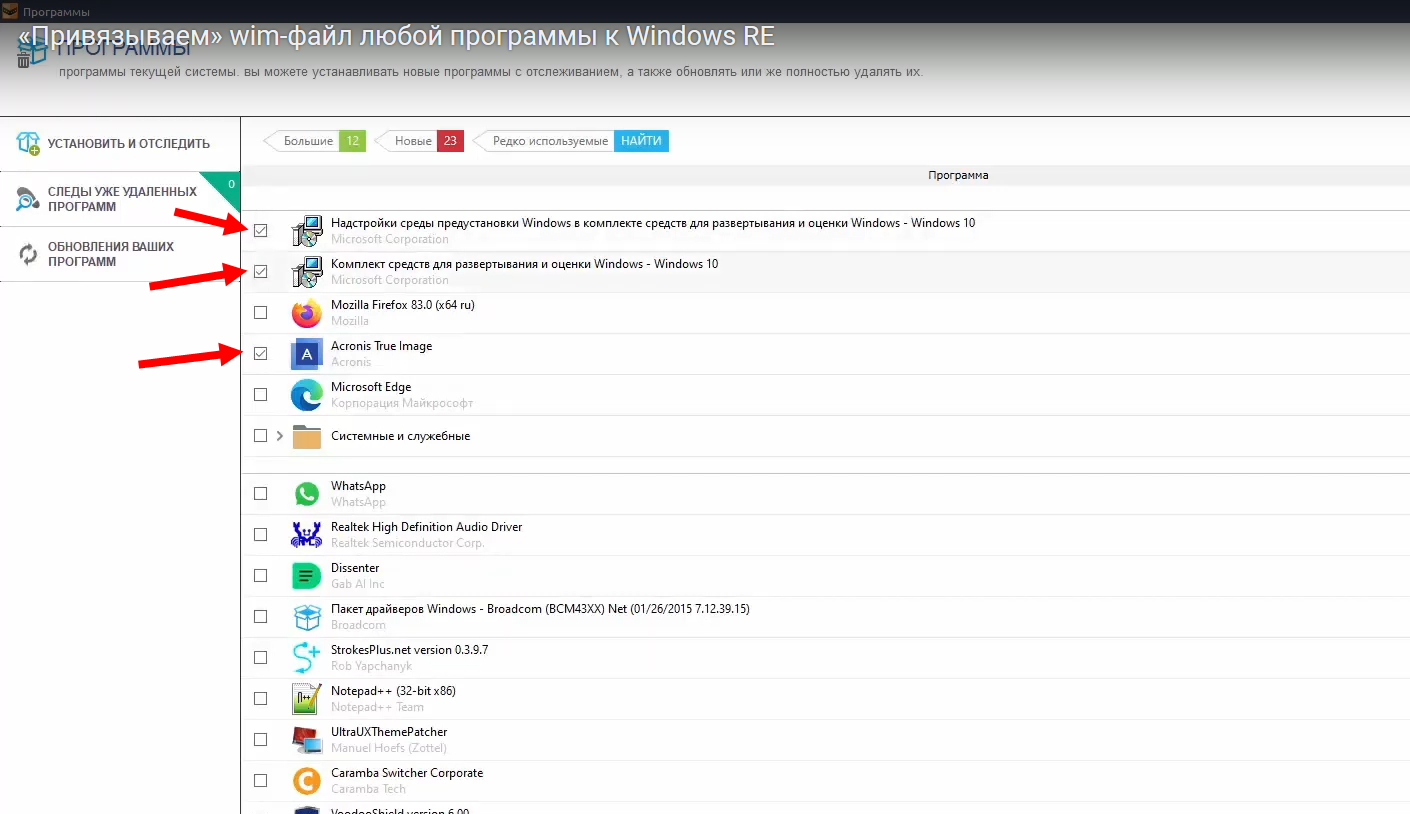This screenshot has height=814, width=1410.
Task: Select Caramba Switcher Corporate text
Action: tap(407, 773)
